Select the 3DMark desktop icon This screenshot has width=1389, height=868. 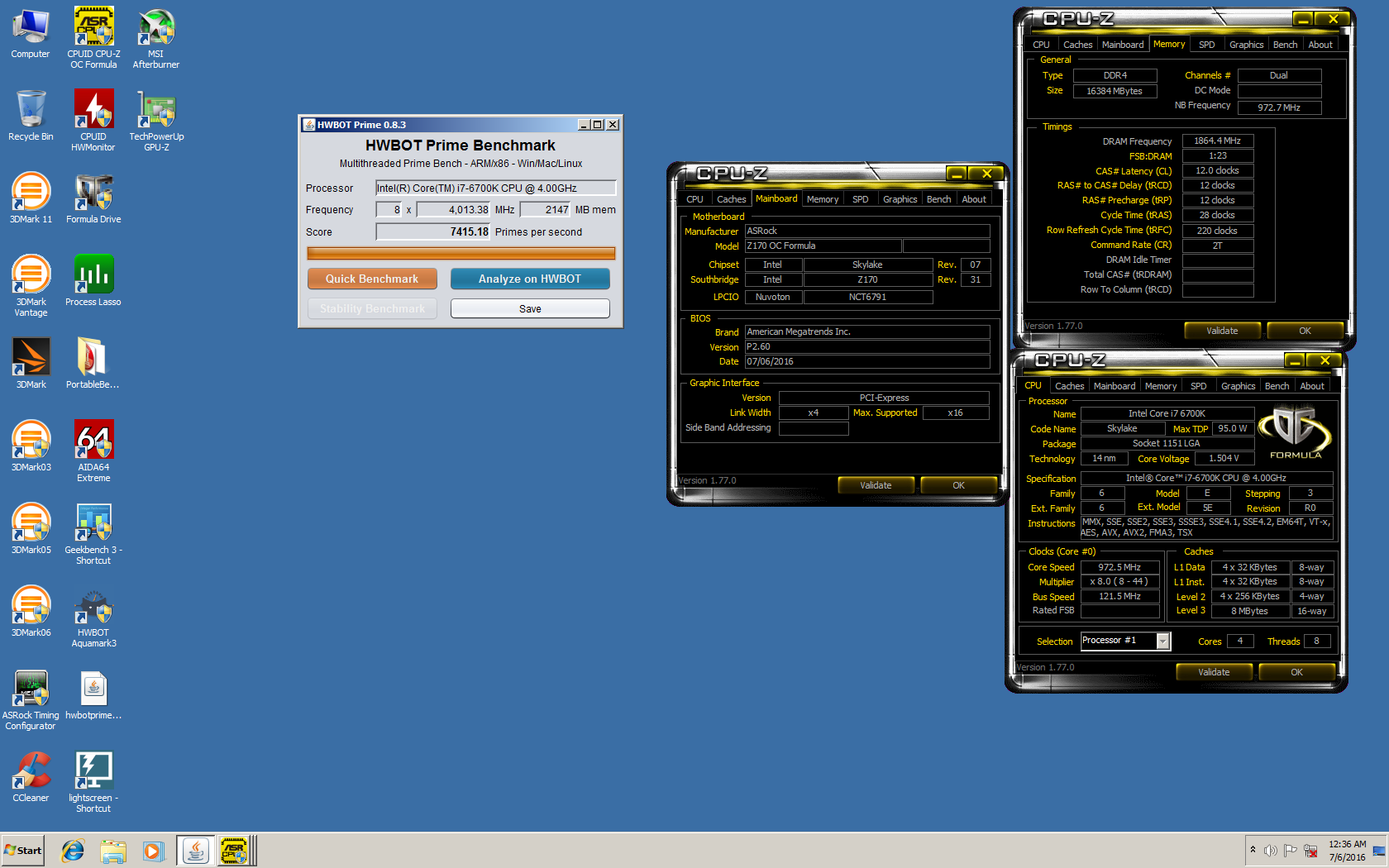[x=31, y=364]
